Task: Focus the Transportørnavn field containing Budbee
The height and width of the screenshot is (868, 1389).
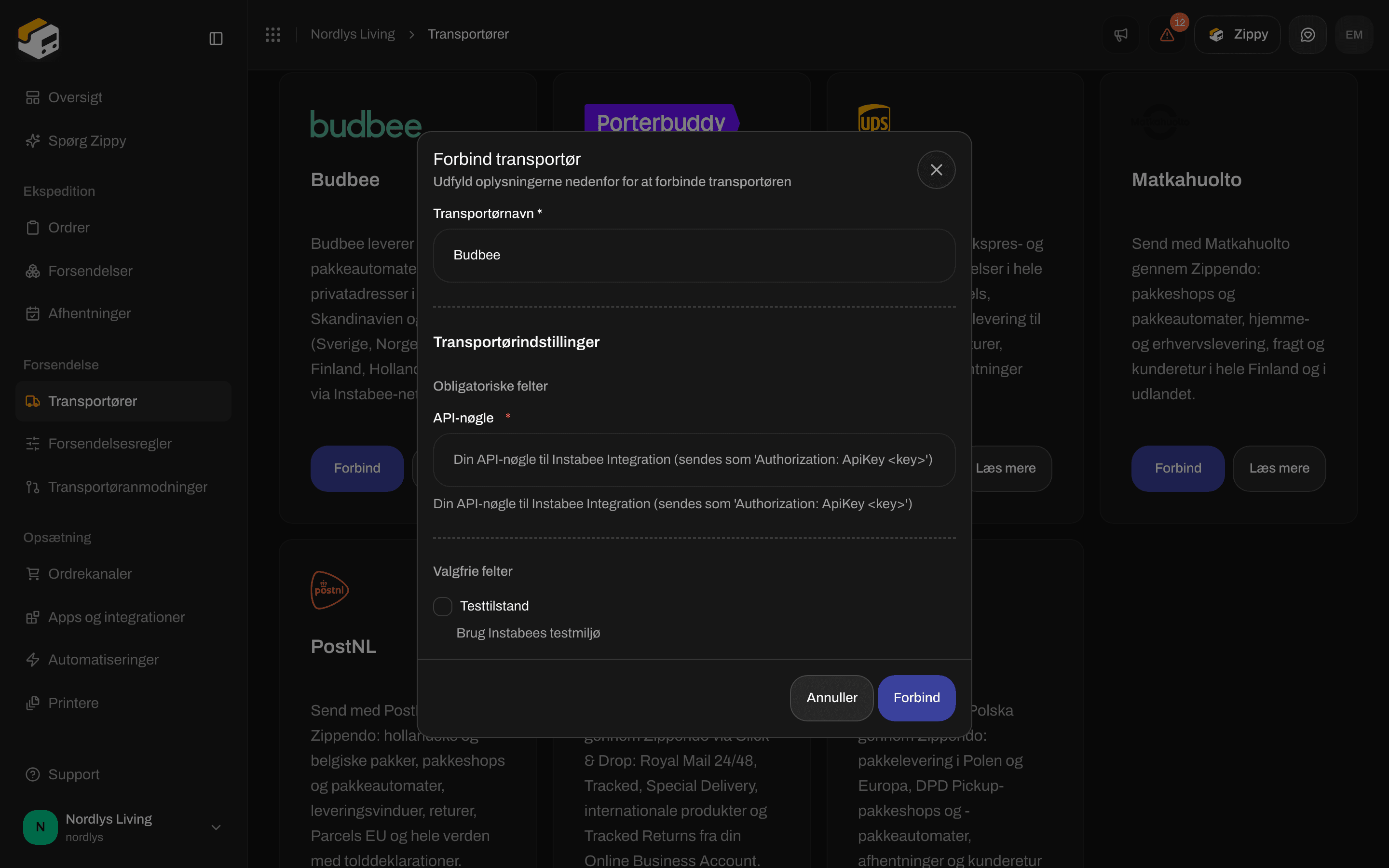Action: [694, 256]
